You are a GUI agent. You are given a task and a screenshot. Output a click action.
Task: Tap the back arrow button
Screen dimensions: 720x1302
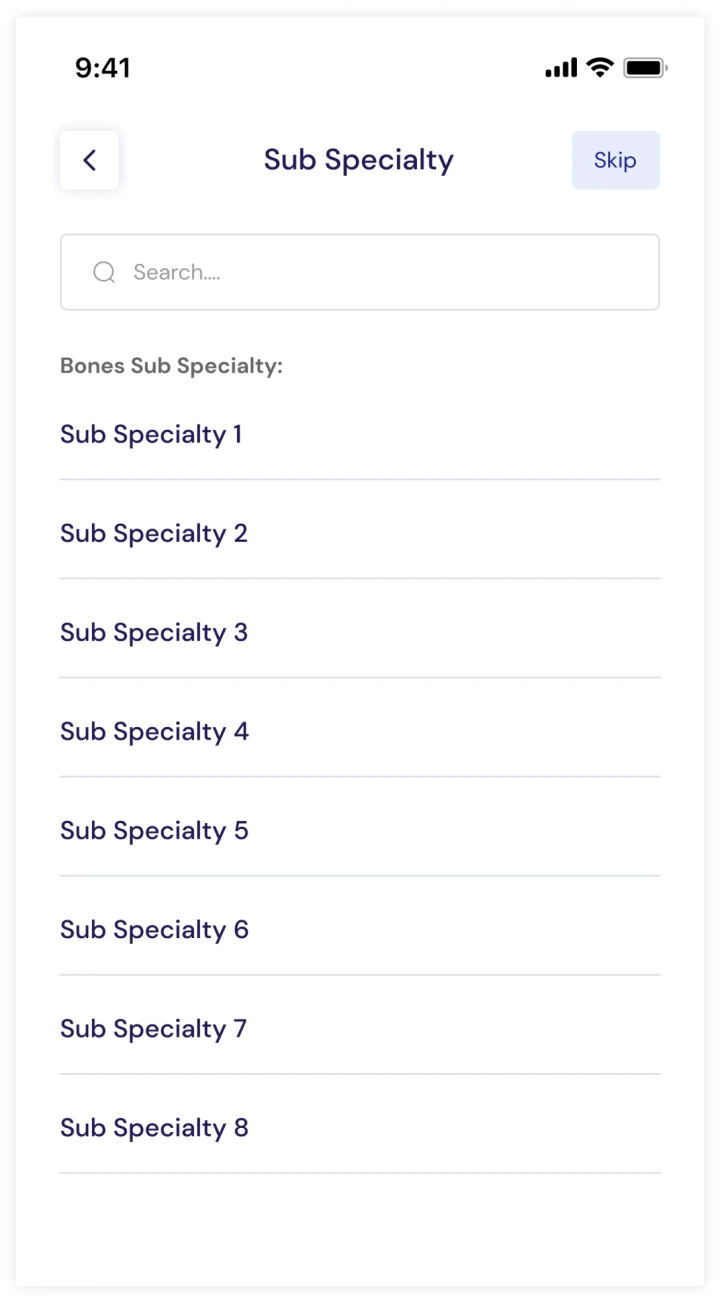(89, 160)
